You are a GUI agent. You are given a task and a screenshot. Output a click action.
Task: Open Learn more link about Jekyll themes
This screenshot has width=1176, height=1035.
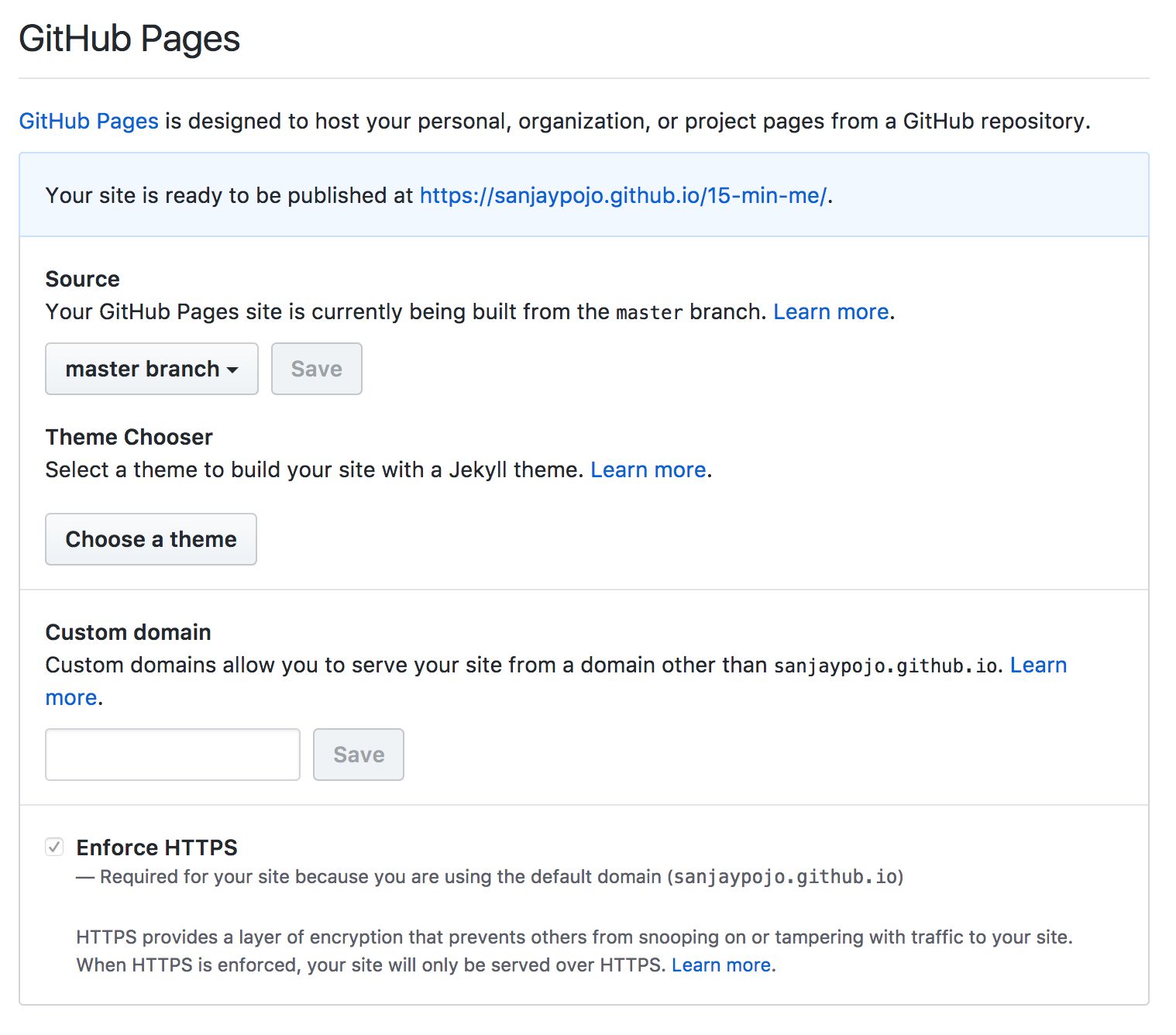tap(648, 469)
